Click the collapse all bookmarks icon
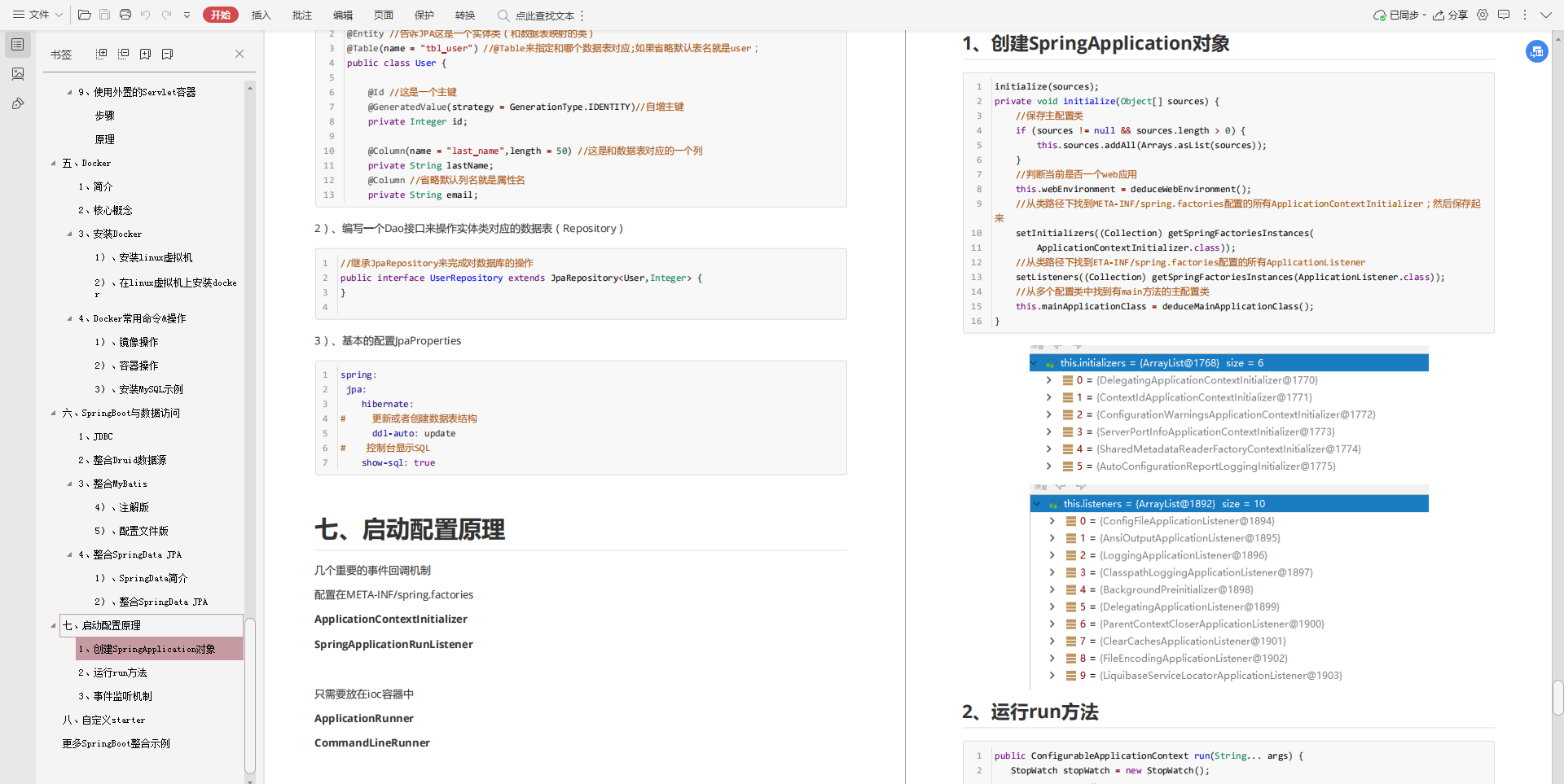 tap(124, 54)
